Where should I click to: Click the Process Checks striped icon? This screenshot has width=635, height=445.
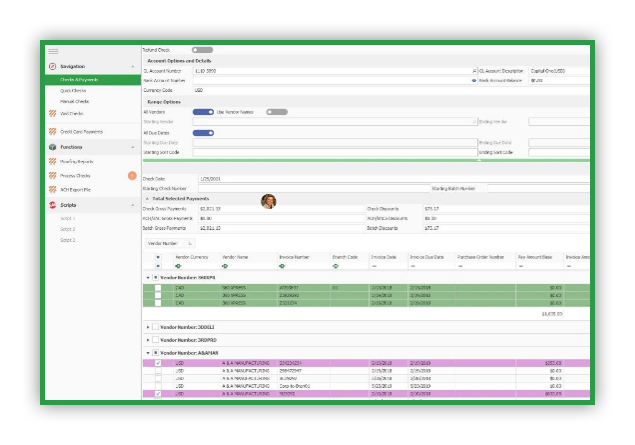[x=53, y=176]
